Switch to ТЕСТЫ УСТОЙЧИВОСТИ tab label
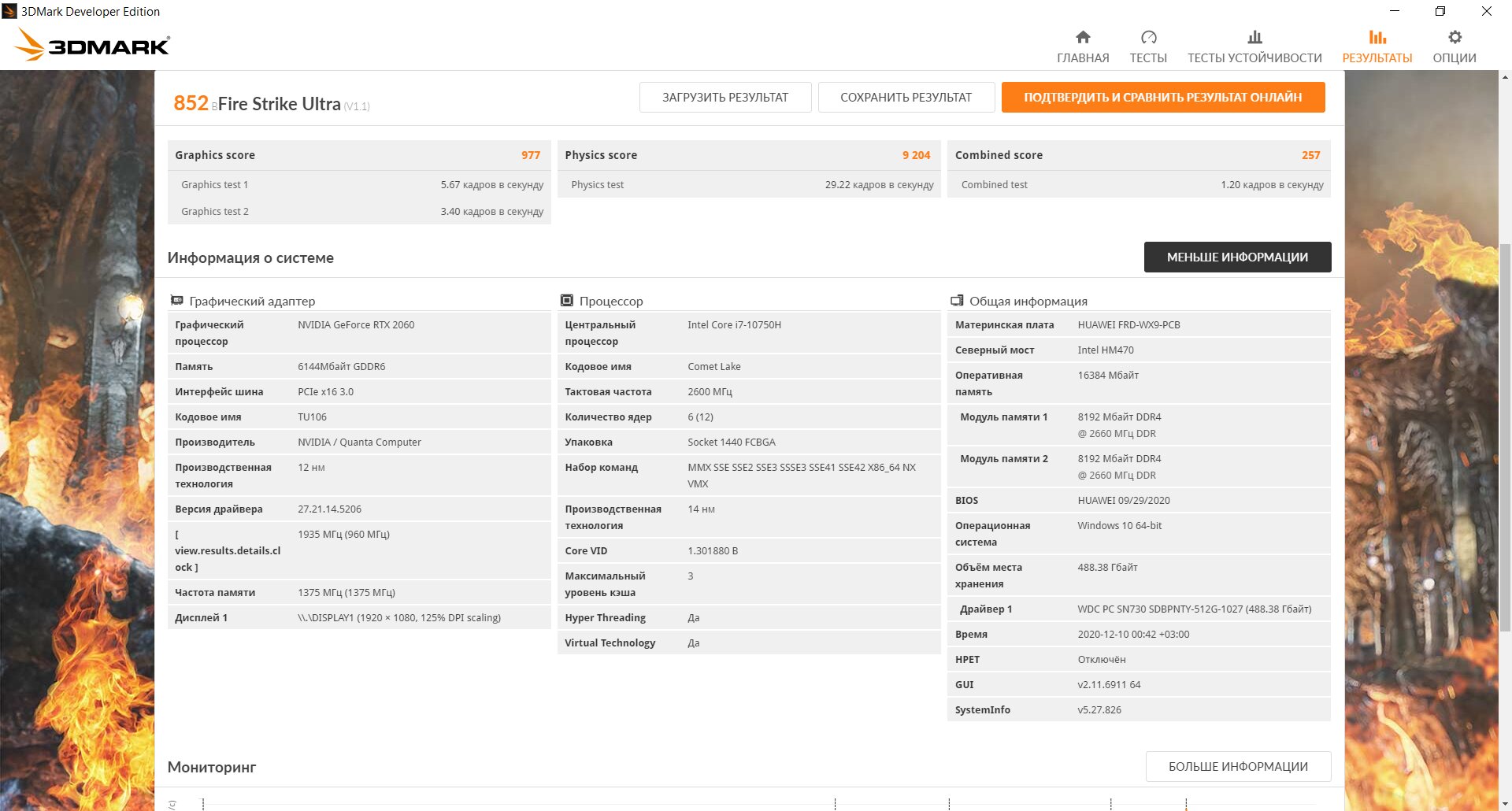 coord(1254,58)
